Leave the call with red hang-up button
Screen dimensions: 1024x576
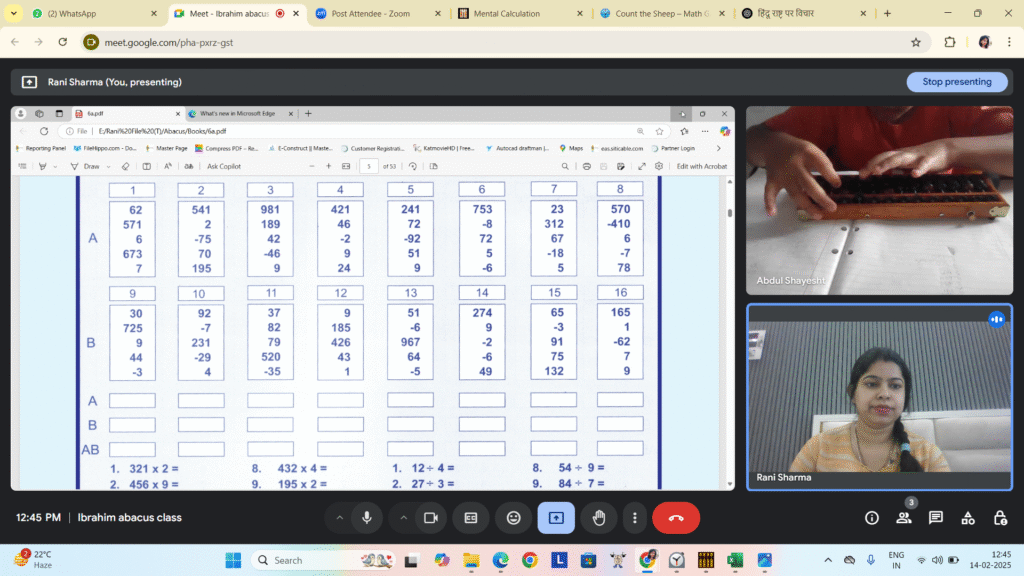(x=676, y=518)
